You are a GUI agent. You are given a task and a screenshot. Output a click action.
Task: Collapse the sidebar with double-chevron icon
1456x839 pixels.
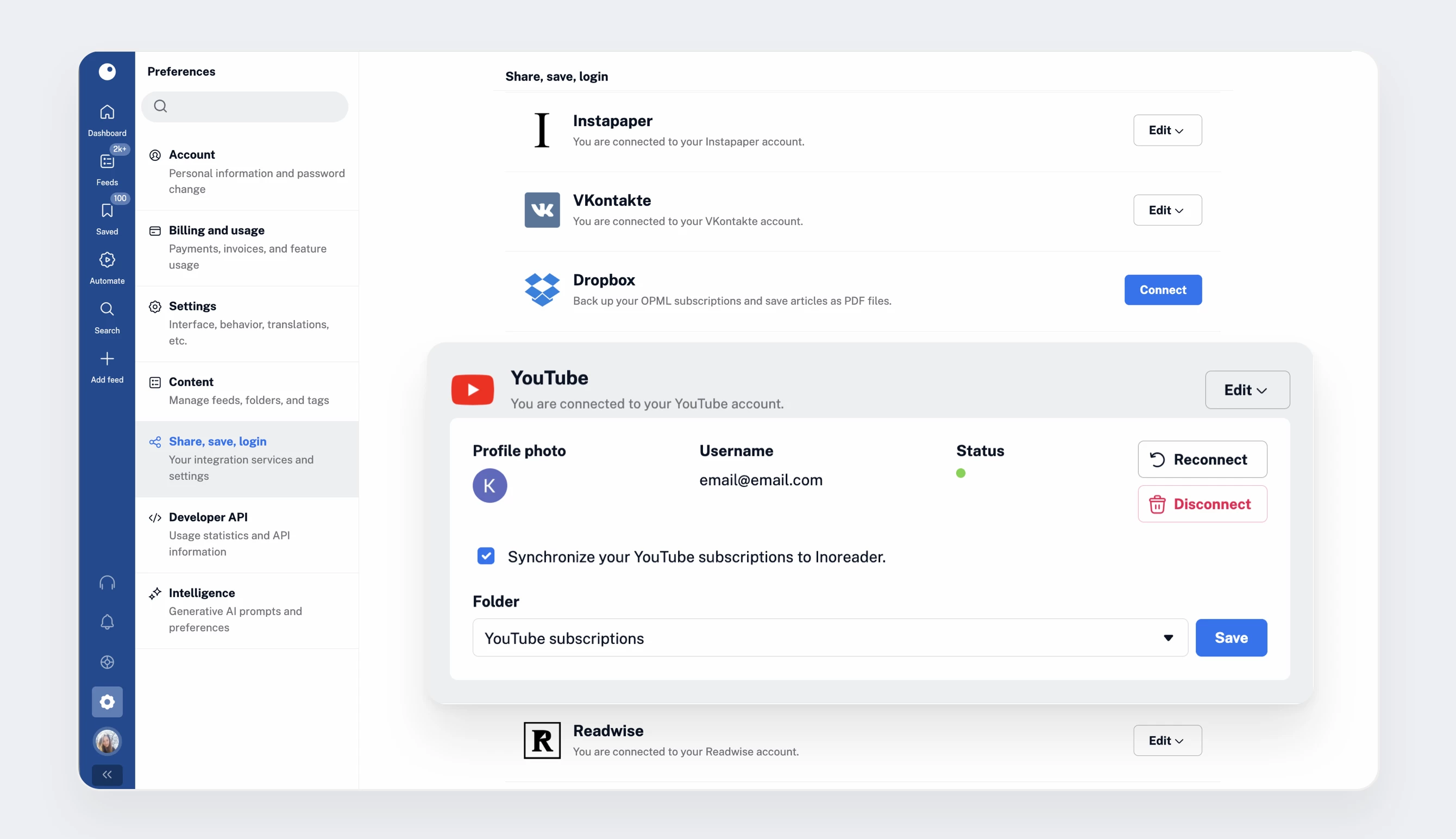click(x=107, y=774)
